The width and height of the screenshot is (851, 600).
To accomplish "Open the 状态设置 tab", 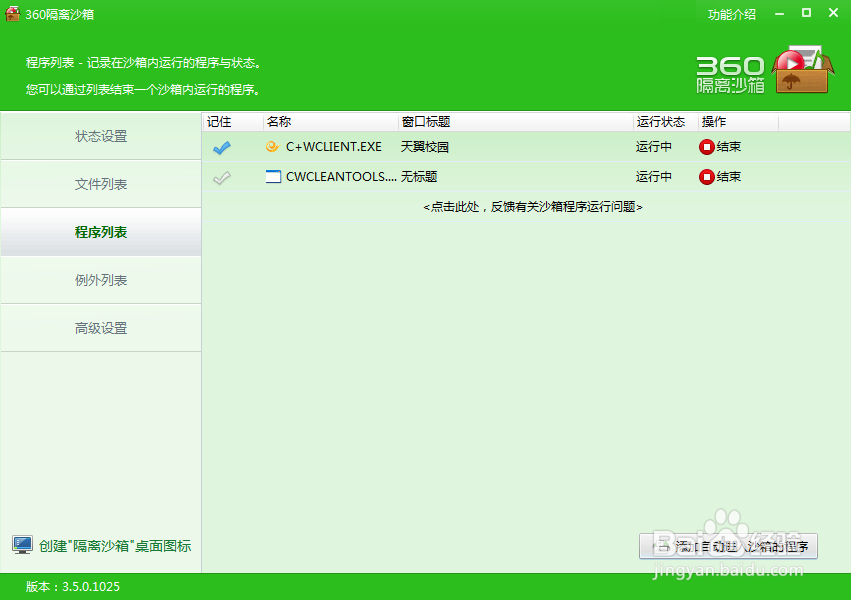I will (101, 136).
